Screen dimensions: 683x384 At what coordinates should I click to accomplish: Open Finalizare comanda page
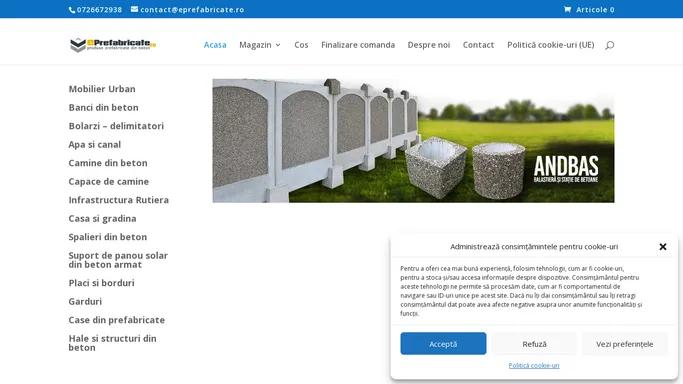(x=358, y=45)
